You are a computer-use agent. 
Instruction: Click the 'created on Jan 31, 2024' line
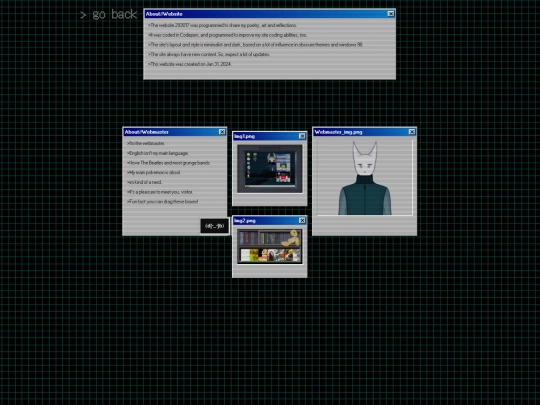click(190, 64)
